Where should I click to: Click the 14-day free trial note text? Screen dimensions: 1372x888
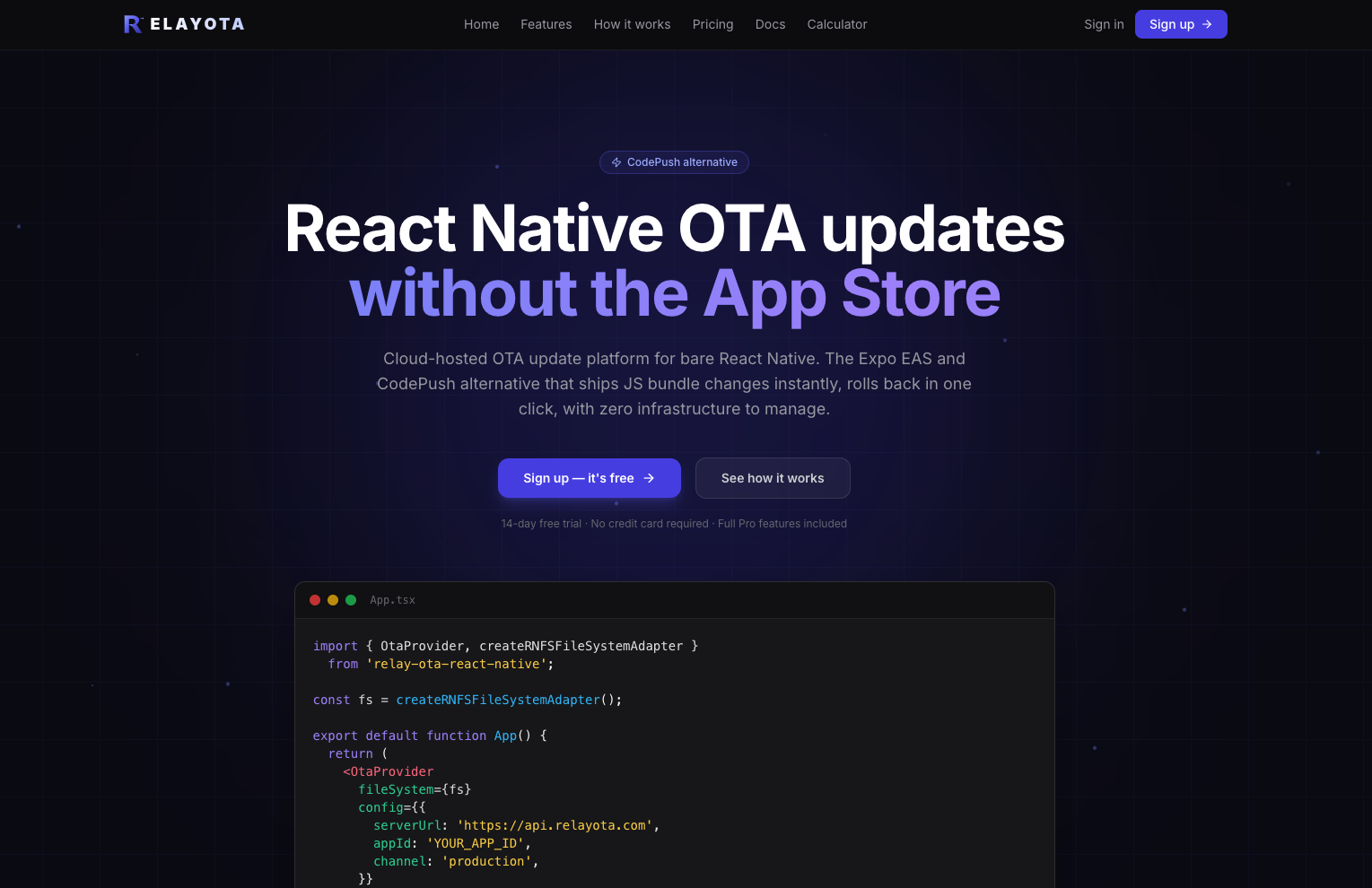coord(674,524)
